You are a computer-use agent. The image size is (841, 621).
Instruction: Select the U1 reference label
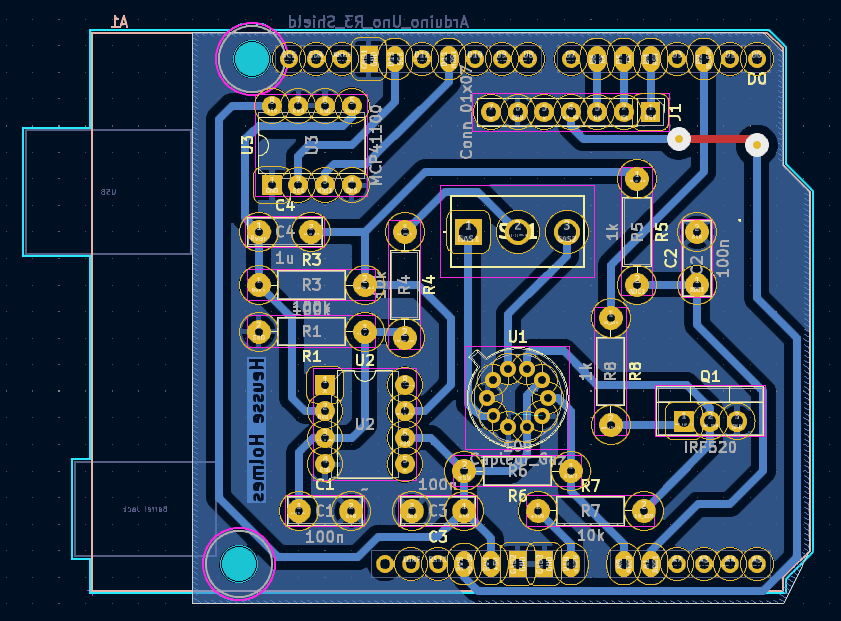518,337
